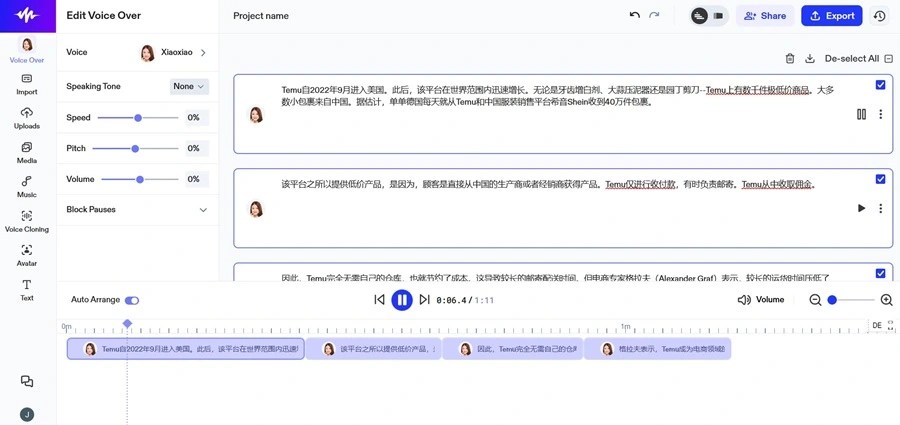The width and height of the screenshot is (900, 425).
Task: Toggle the Auto Arrange switch
Action: point(132,300)
